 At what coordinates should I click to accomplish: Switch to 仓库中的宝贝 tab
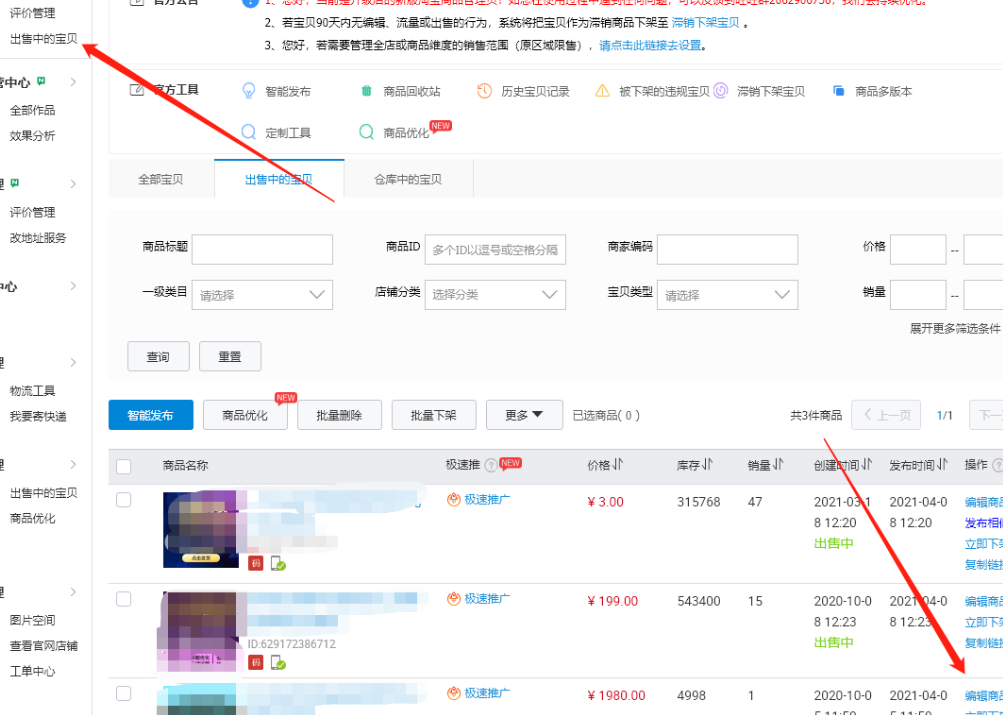(x=408, y=179)
